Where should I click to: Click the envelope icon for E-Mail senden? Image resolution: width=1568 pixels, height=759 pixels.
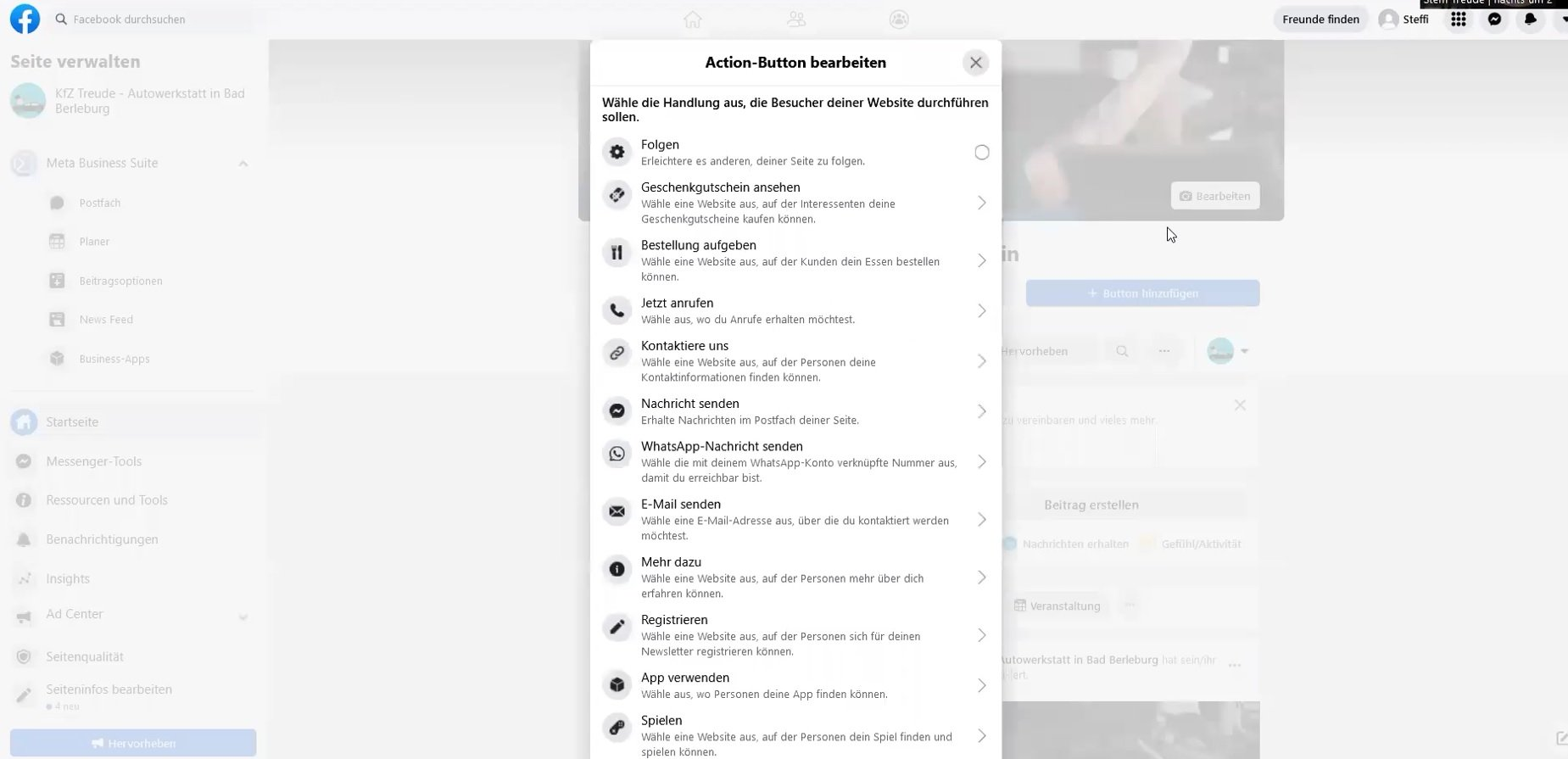pos(617,511)
